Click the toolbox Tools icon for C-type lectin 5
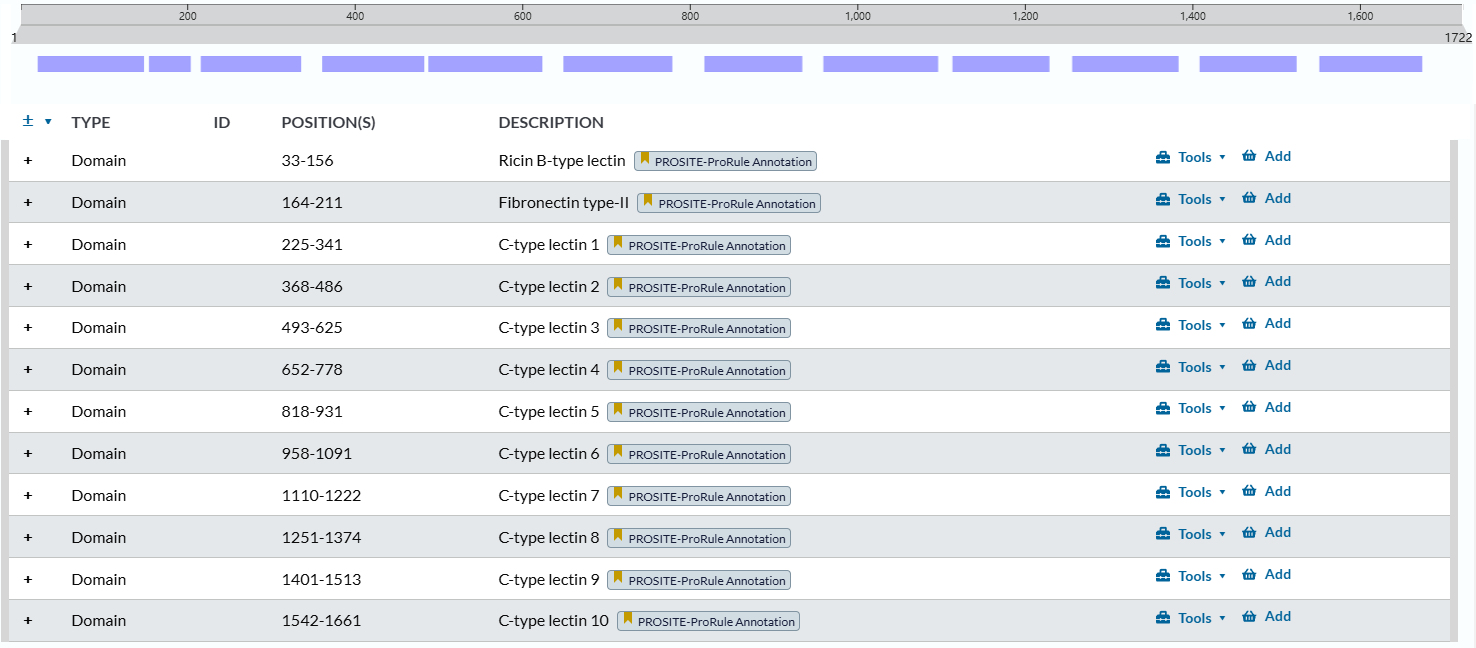The height and width of the screenshot is (648, 1476). tap(1163, 409)
